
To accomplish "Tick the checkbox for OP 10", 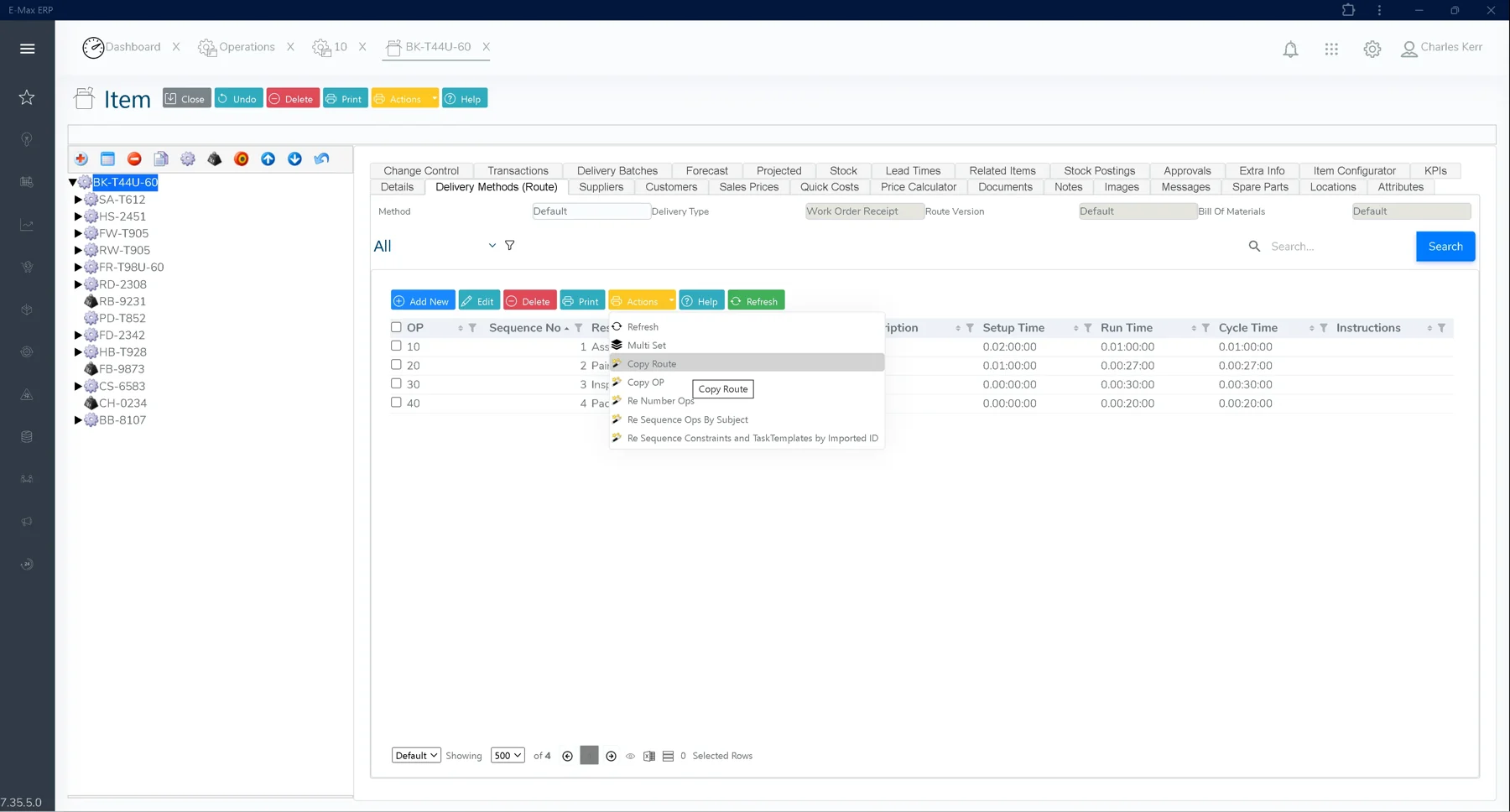I will [396, 346].
